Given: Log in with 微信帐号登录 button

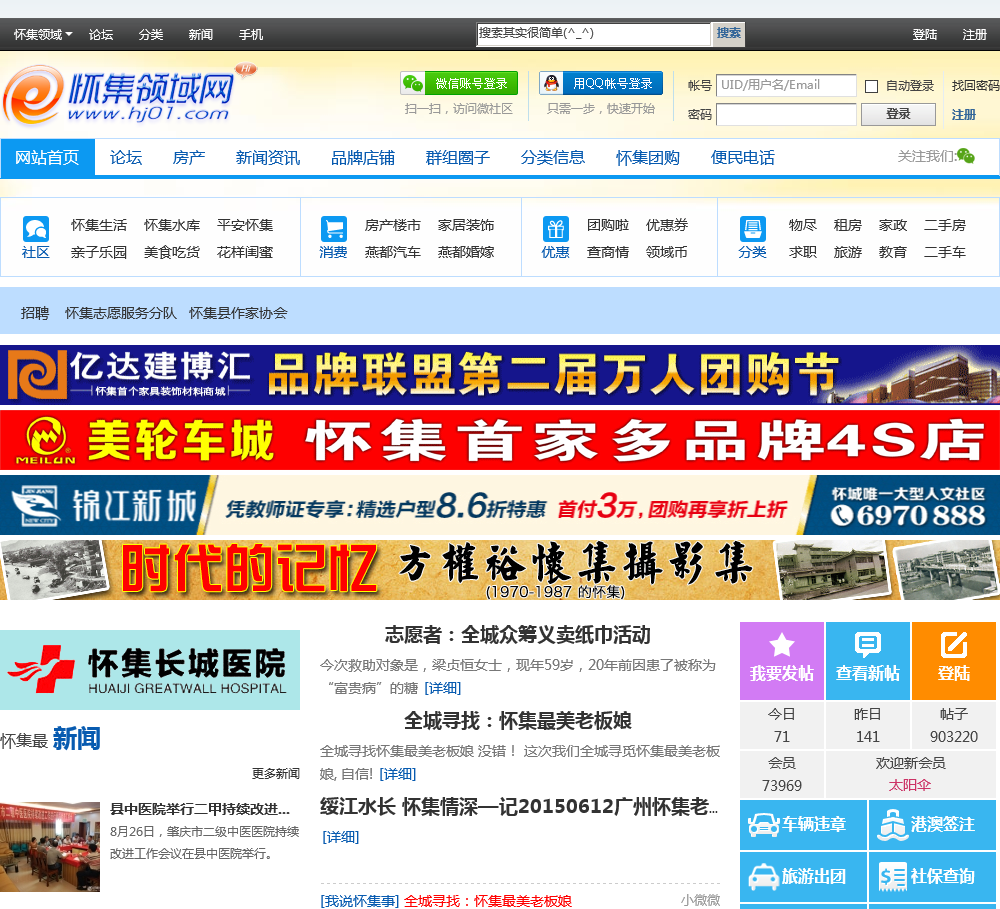Looking at the screenshot, I should click(459, 83).
